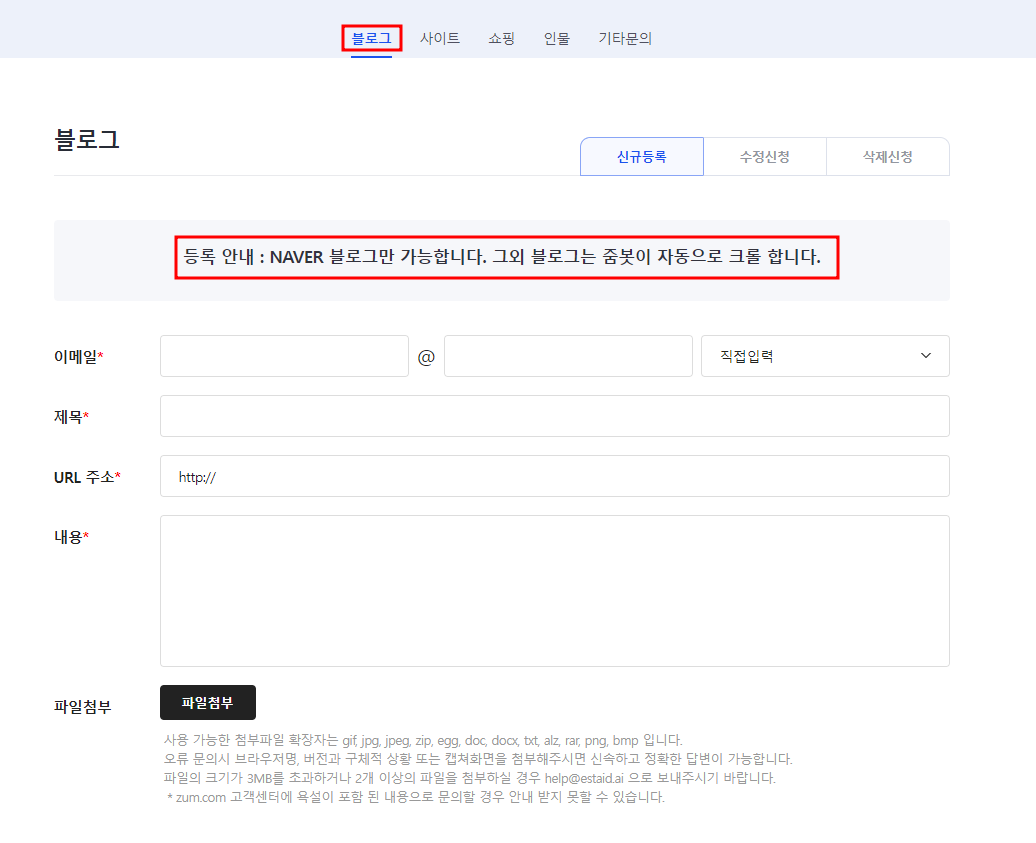Select the 신규등록 request tab
Viewport: 1036px width, 843px height.
point(642,157)
